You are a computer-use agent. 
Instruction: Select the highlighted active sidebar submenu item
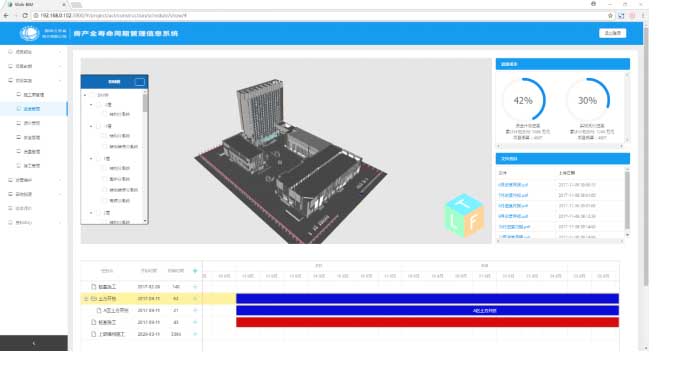pos(34,109)
